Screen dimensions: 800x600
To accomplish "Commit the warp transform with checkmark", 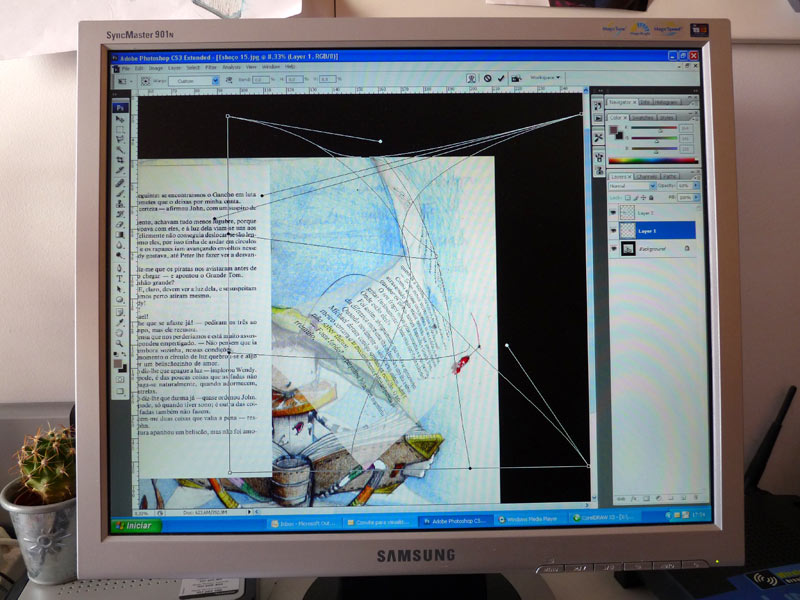I will click(x=501, y=78).
